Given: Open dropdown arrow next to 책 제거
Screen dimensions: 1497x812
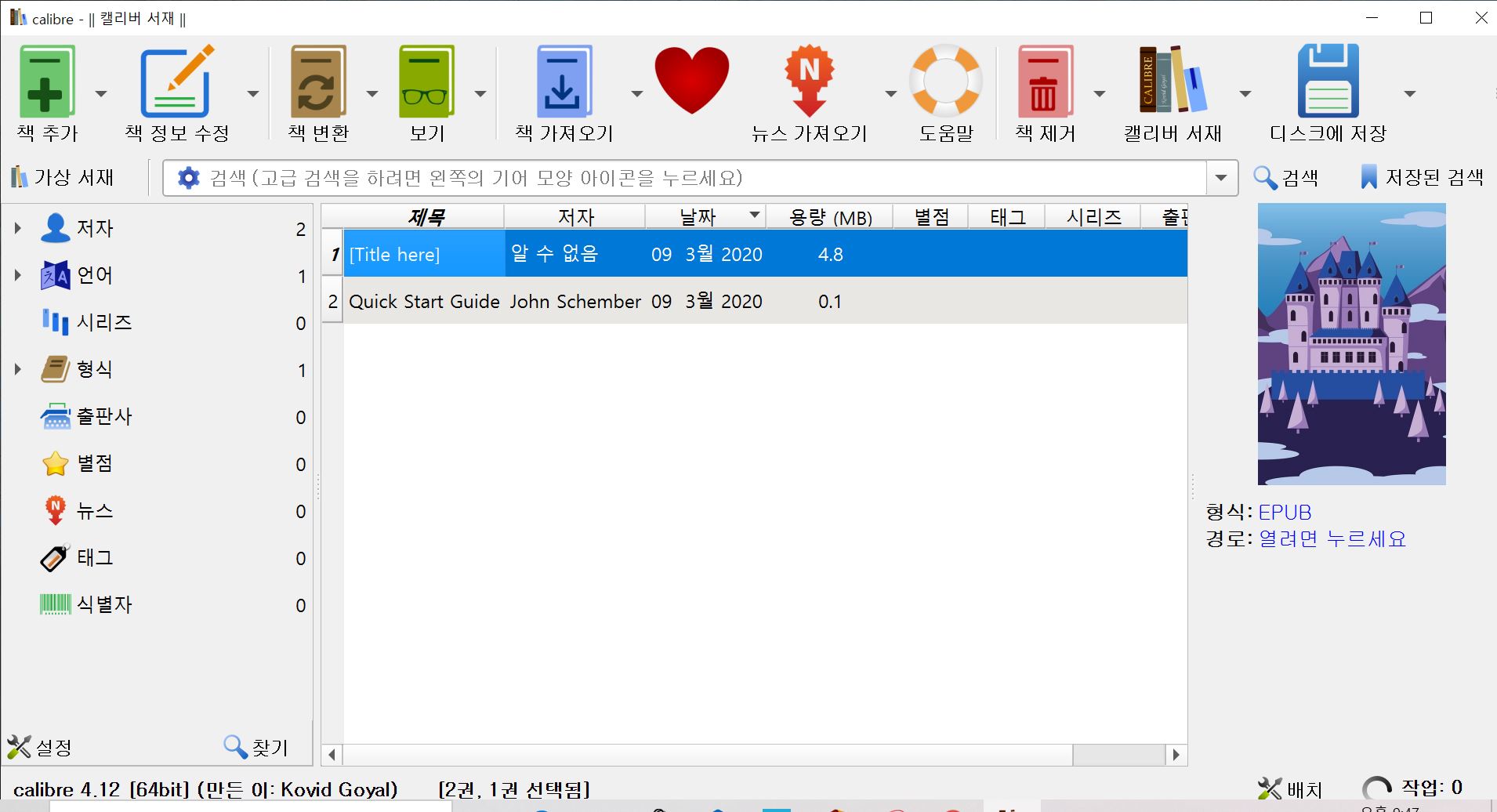Looking at the screenshot, I should (x=1099, y=93).
